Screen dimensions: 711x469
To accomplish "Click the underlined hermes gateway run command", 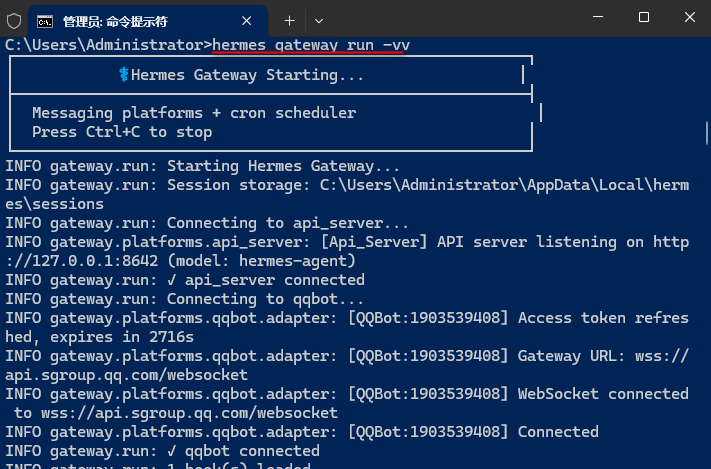I will 311,45.
